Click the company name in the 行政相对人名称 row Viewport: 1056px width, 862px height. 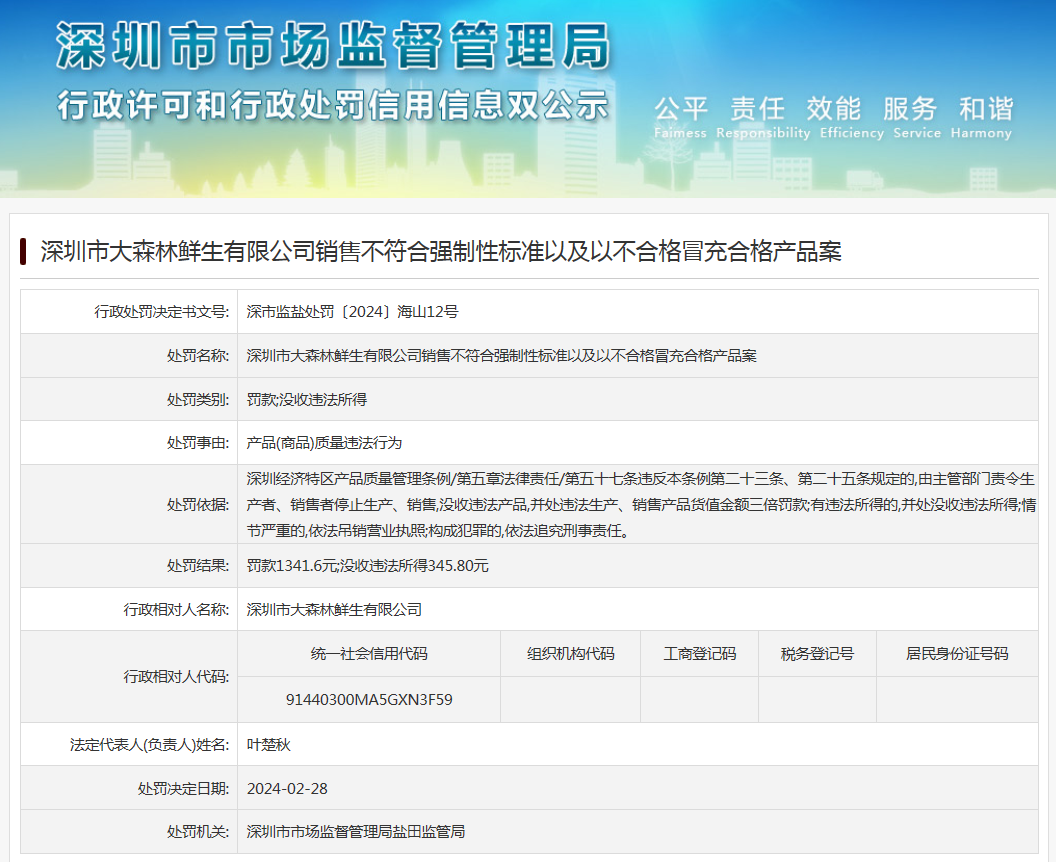[x=334, y=609]
